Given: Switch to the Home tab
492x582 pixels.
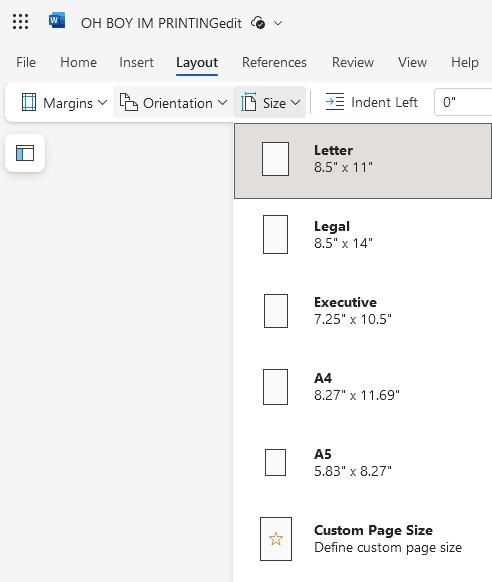Looking at the screenshot, I should pos(78,62).
